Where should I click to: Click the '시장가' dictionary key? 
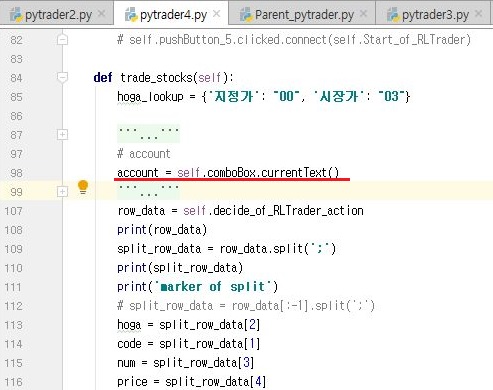pos(338,97)
